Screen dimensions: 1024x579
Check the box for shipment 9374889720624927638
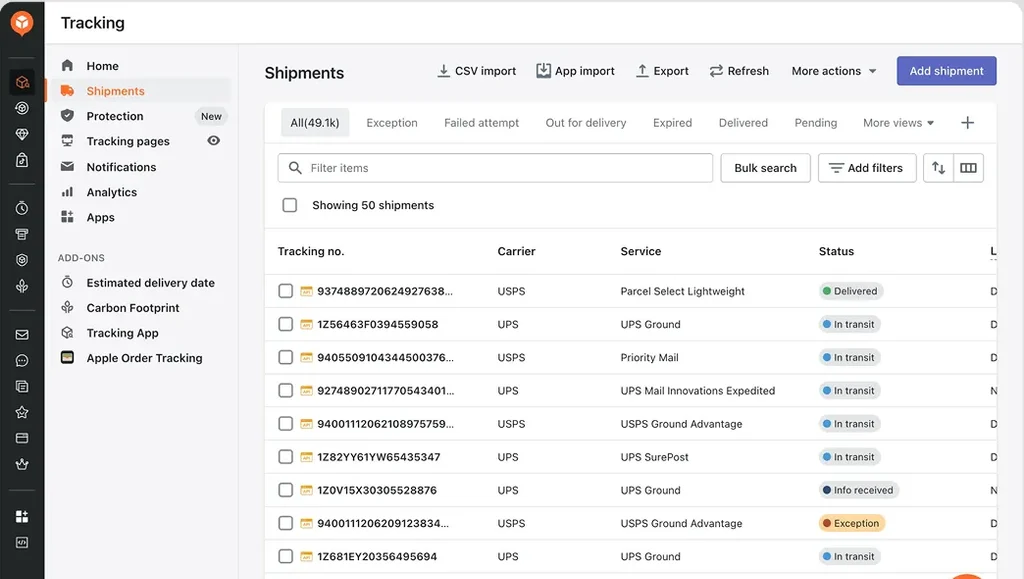coord(285,291)
